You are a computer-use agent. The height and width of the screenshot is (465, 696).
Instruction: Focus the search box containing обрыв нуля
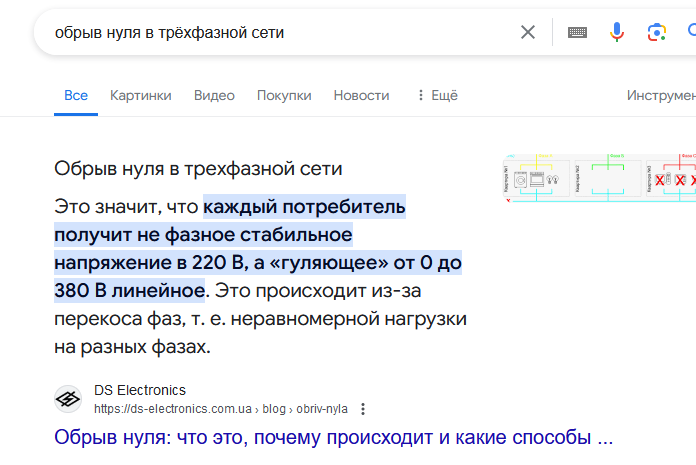coord(270,32)
